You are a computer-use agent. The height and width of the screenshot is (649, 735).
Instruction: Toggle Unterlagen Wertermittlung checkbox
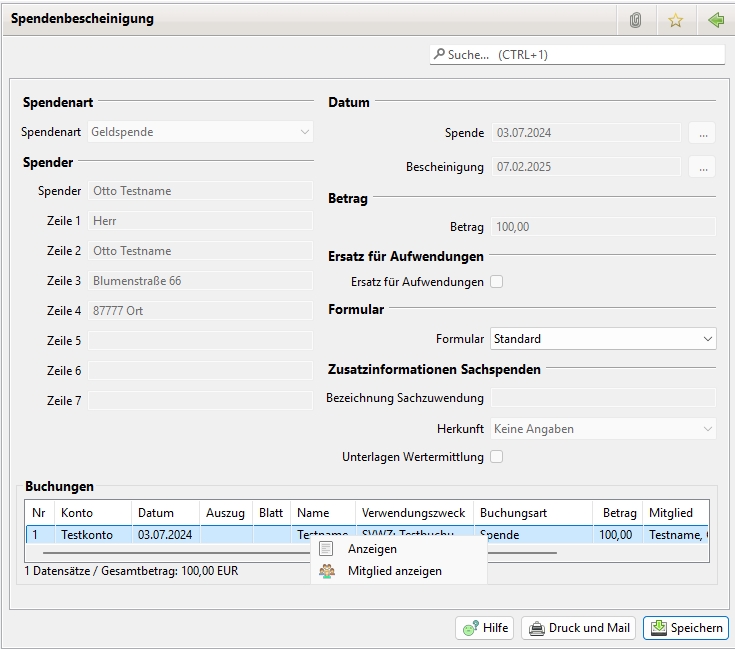[497, 457]
